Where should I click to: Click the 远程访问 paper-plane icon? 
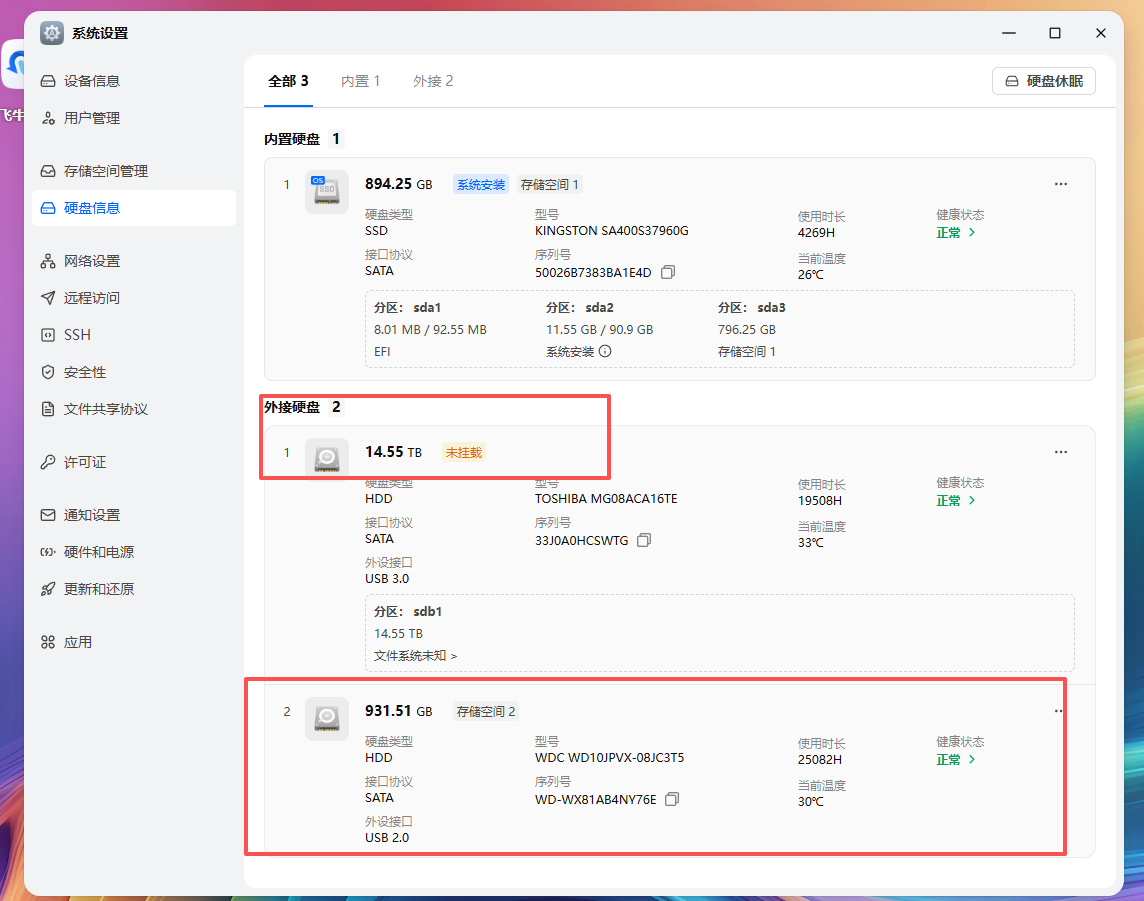[x=48, y=298]
